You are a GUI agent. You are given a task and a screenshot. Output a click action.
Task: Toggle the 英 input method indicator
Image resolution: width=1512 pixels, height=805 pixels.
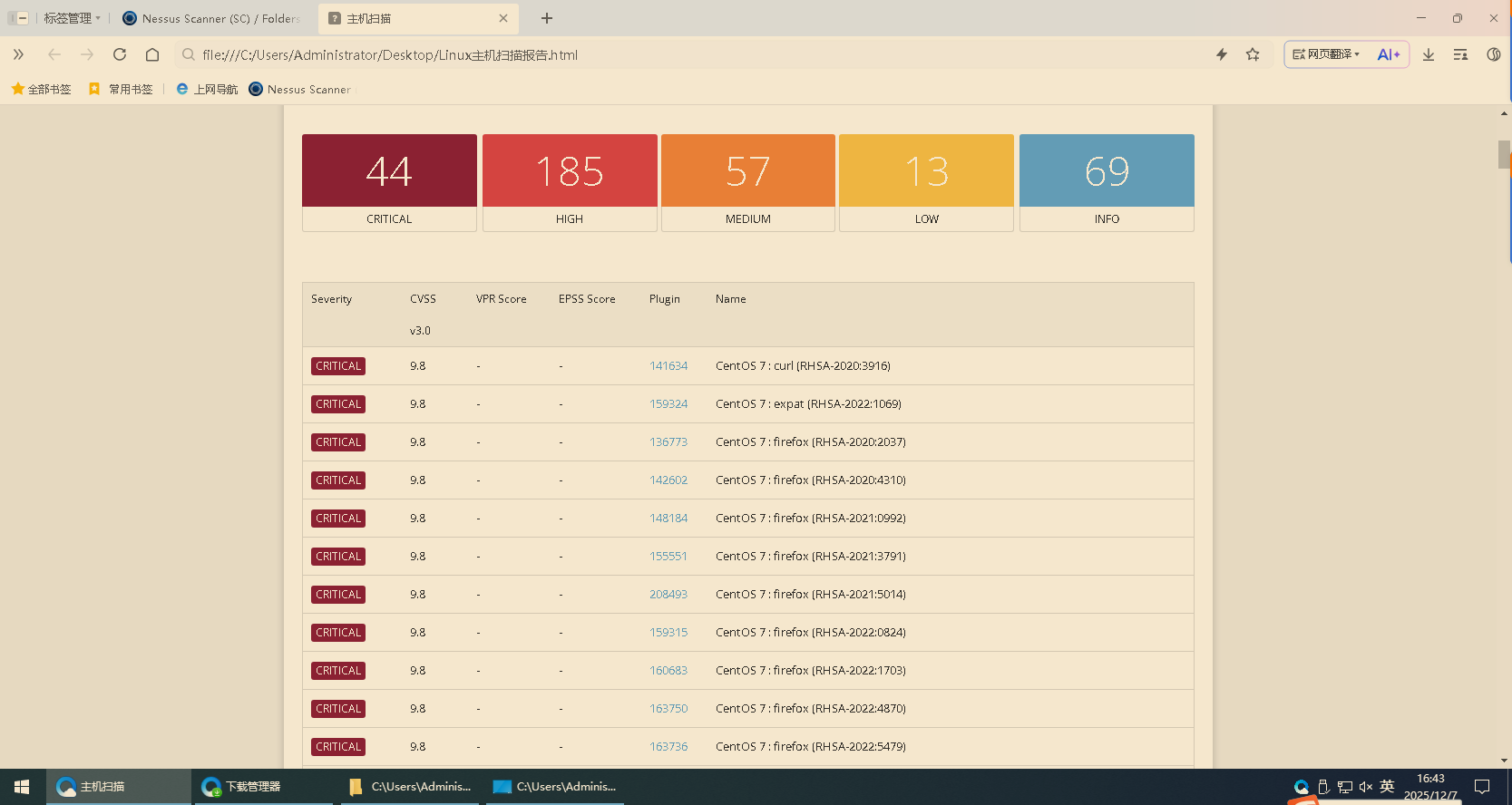(x=1387, y=786)
